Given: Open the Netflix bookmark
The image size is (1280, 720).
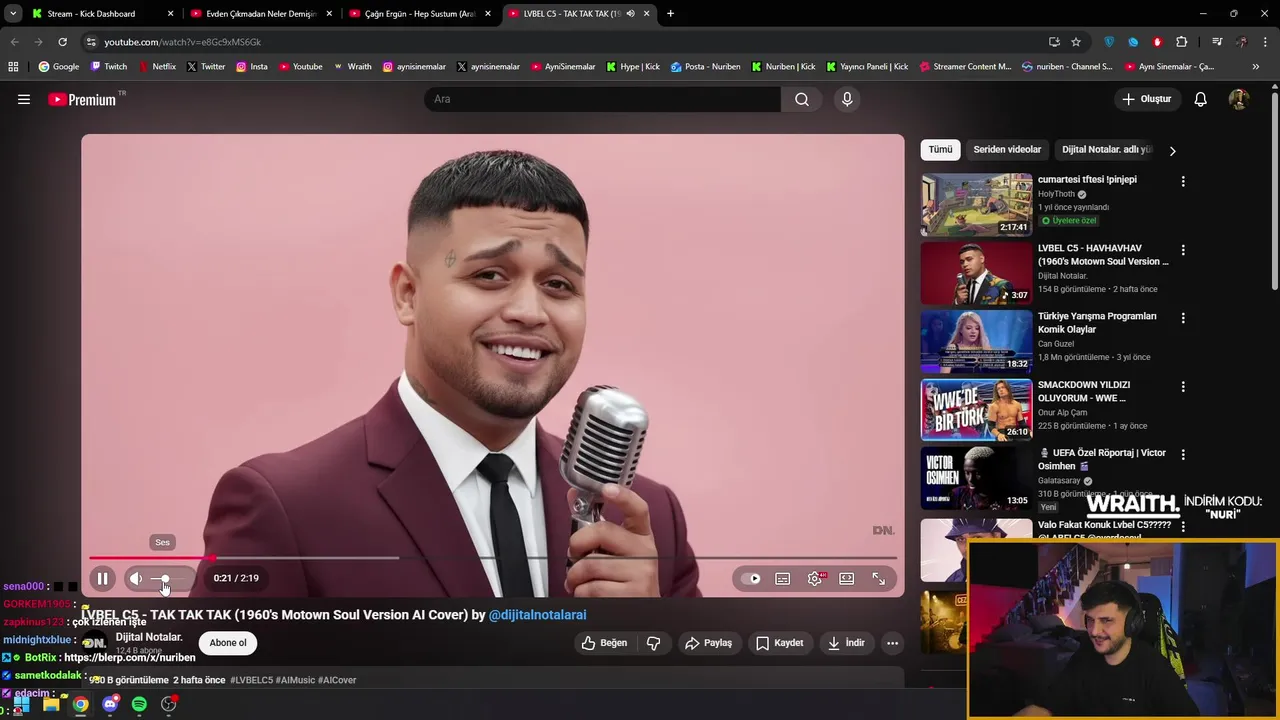Looking at the screenshot, I should coord(156,67).
